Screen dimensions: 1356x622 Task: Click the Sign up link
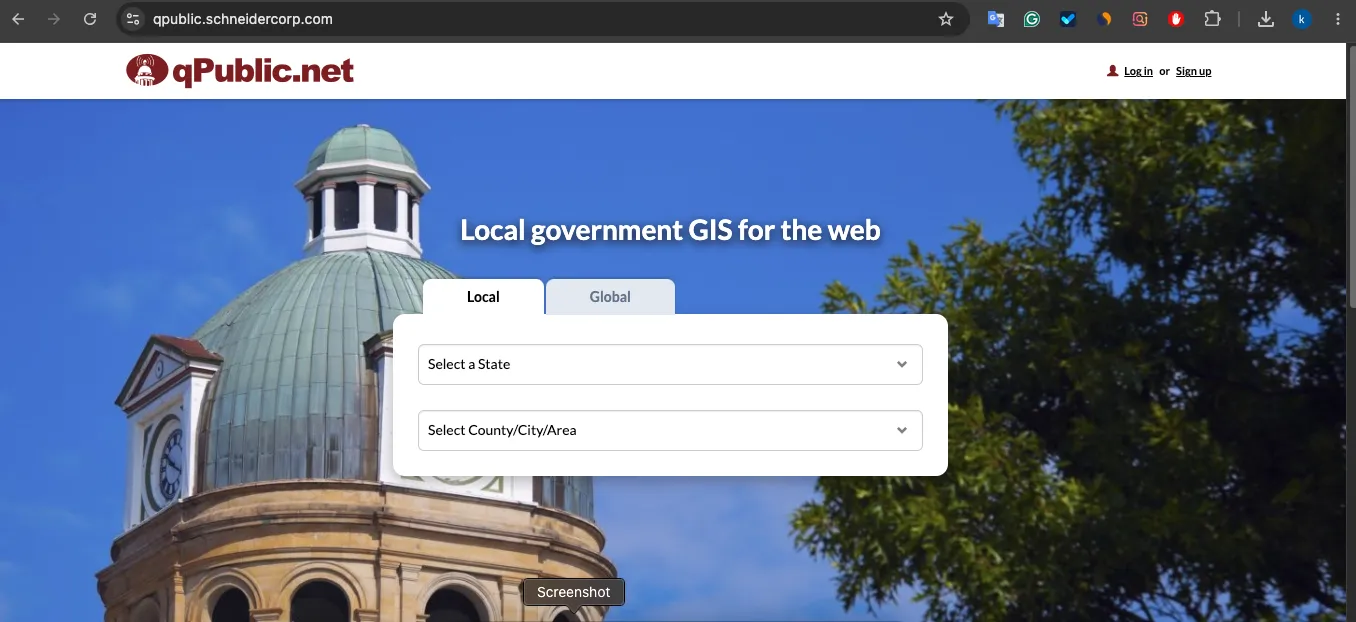tap(1193, 71)
